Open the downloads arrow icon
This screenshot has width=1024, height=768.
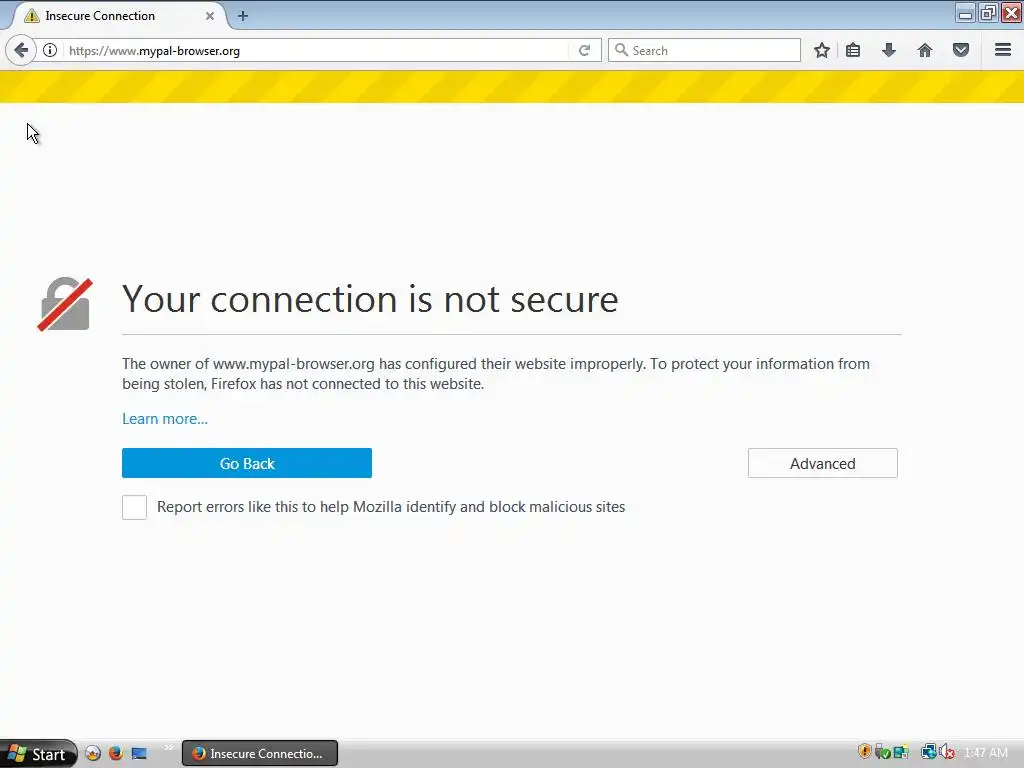[889, 50]
